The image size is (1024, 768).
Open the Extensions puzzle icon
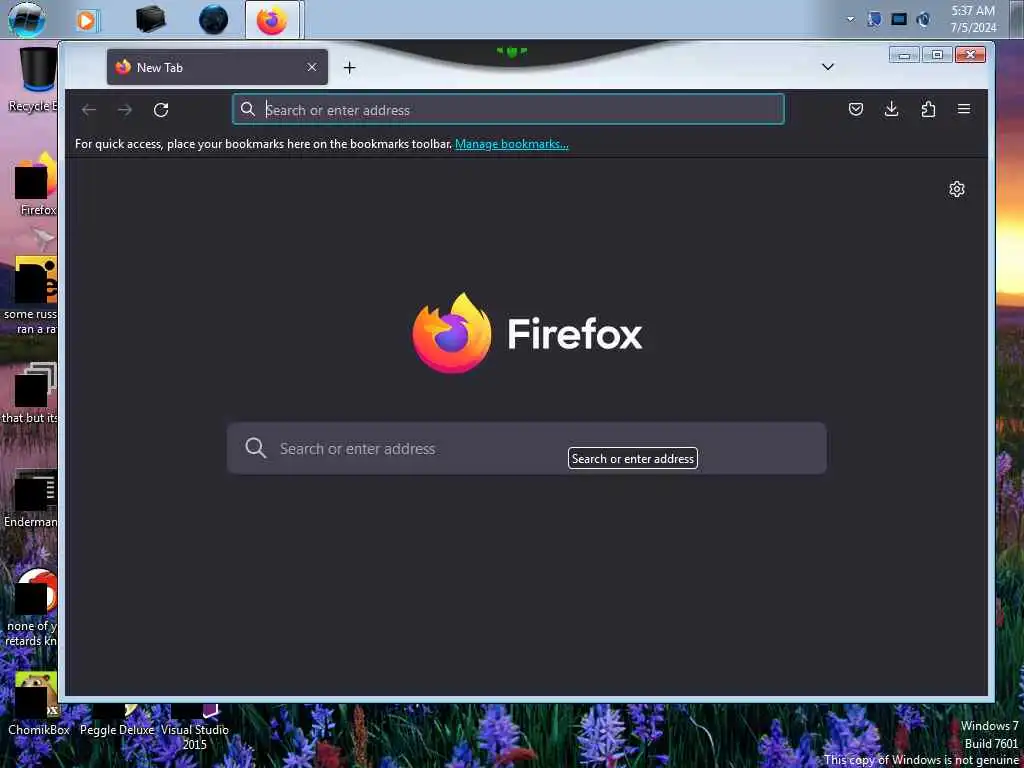(928, 109)
